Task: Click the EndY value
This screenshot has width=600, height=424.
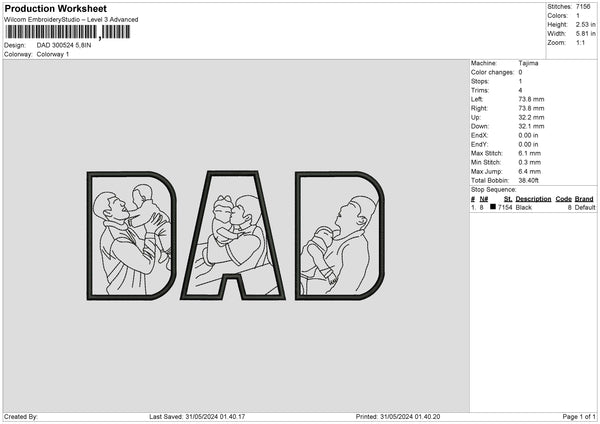Action: click(x=528, y=145)
